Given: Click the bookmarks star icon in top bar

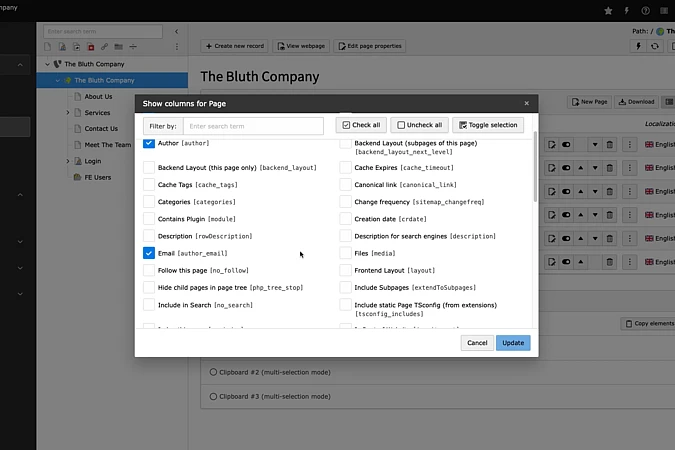Looking at the screenshot, I should [608, 10].
